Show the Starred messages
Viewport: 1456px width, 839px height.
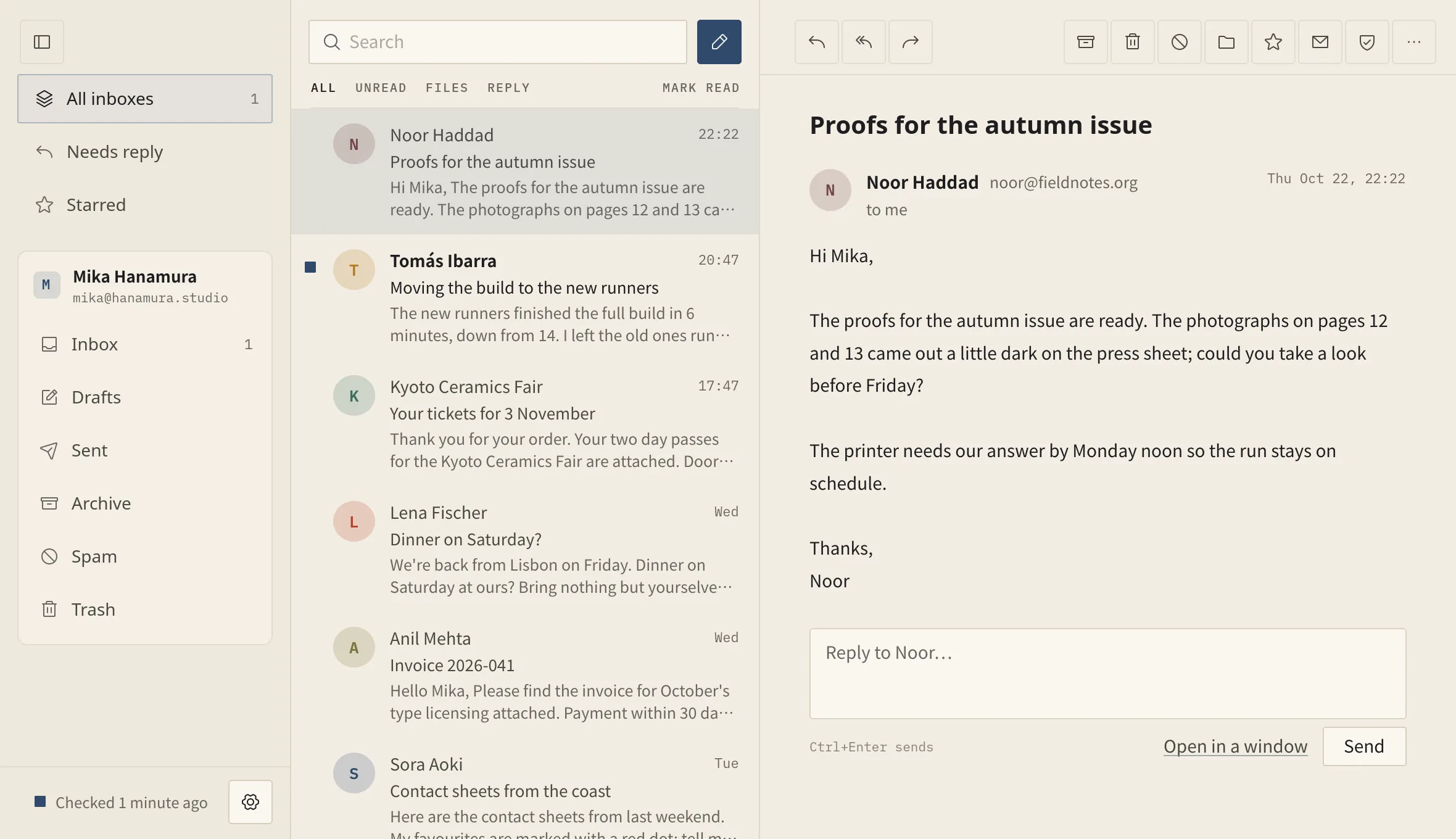[145, 205]
